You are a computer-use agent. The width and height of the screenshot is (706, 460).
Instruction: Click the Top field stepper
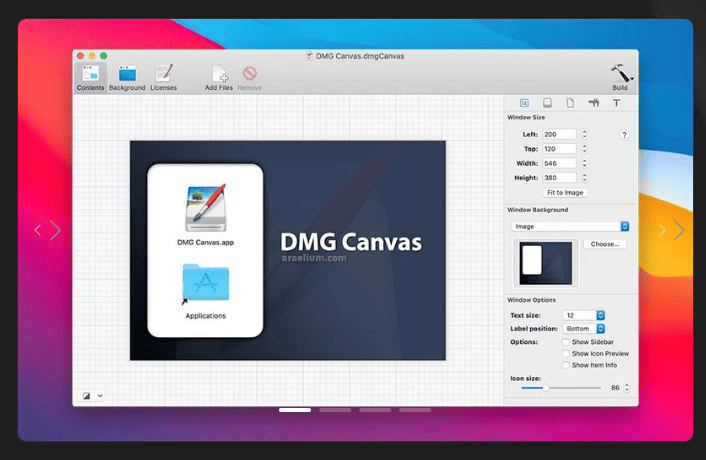click(x=584, y=149)
